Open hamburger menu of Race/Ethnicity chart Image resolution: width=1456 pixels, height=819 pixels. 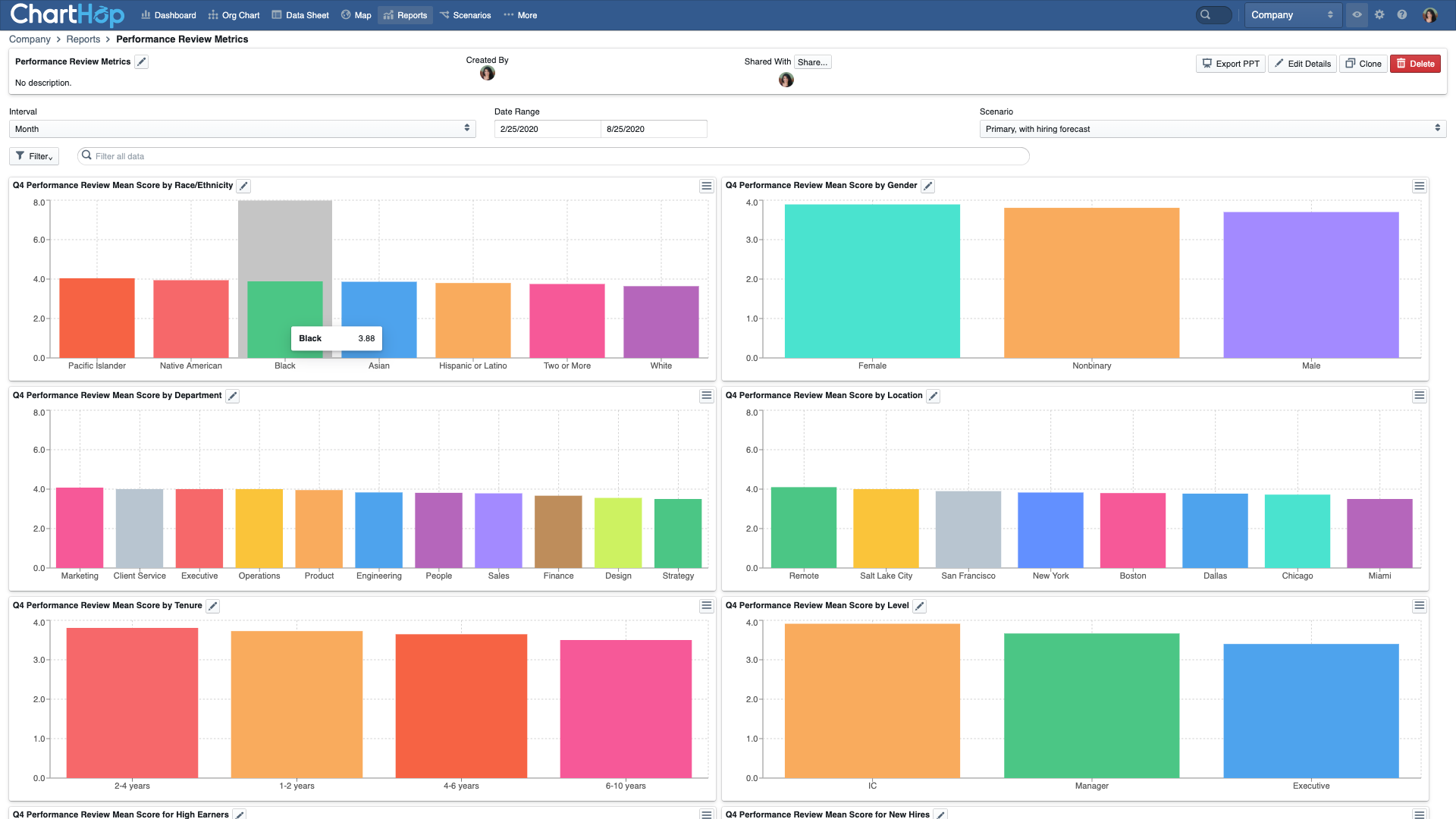706,187
